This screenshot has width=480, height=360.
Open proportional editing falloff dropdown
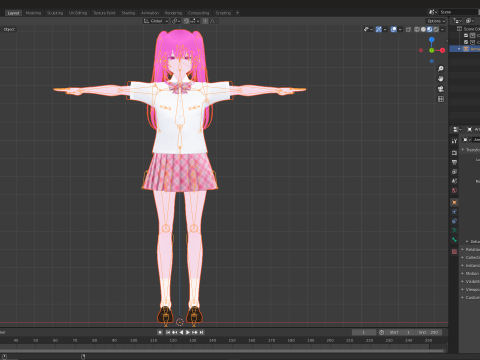pos(213,21)
